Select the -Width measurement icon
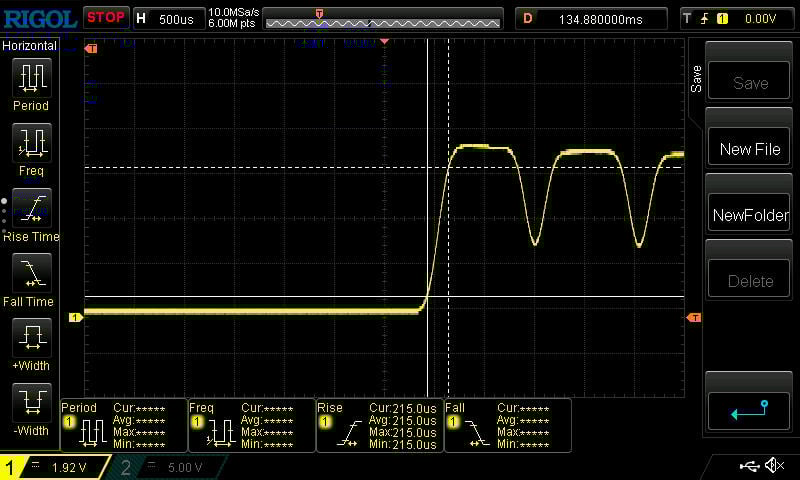 click(32, 402)
